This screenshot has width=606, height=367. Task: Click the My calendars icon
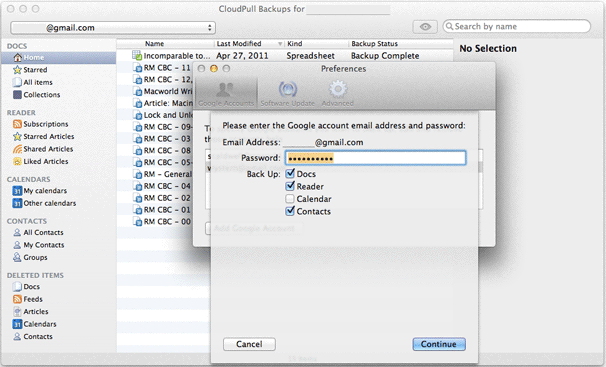click(x=17, y=191)
